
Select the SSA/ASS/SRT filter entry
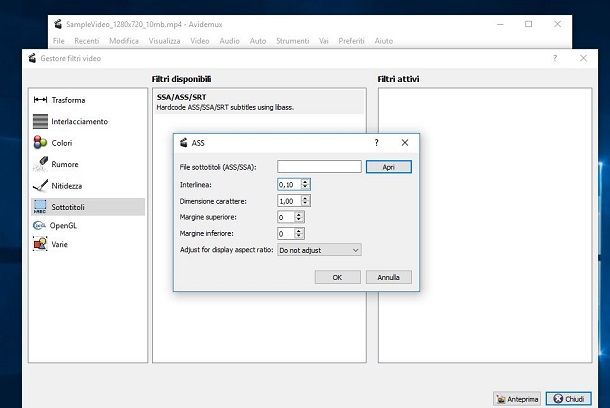point(259,102)
